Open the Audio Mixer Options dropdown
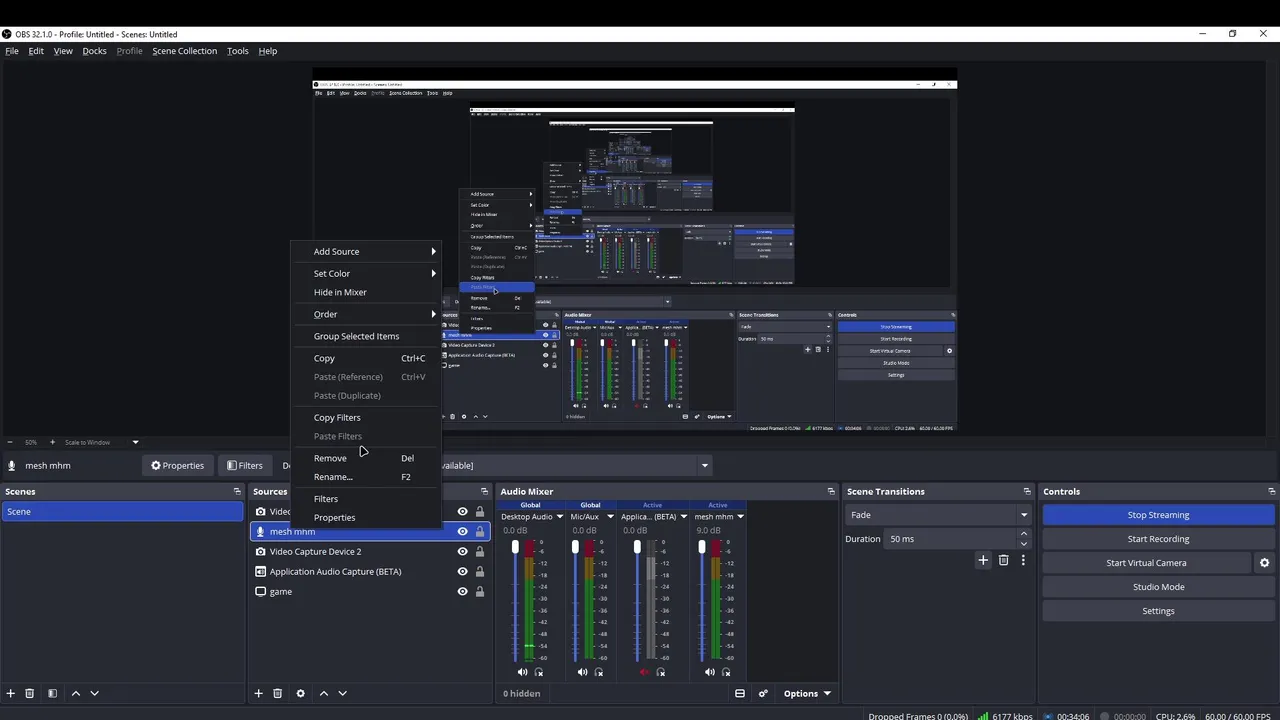The height and width of the screenshot is (720, 1280). point(806,693)
